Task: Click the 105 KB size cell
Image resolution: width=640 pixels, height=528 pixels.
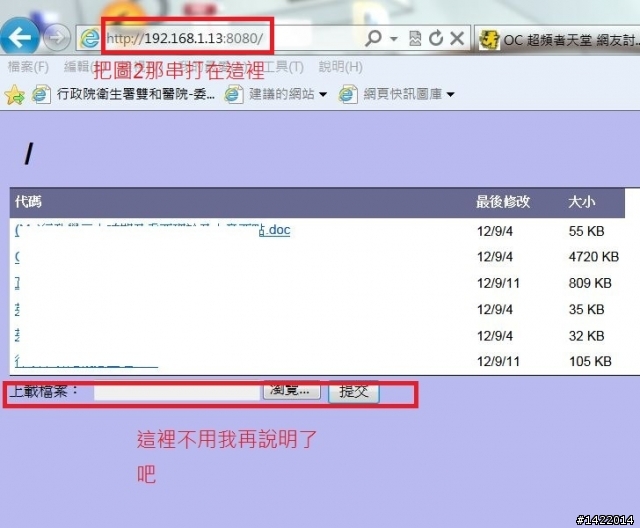Action: click(x=590, y=361)
